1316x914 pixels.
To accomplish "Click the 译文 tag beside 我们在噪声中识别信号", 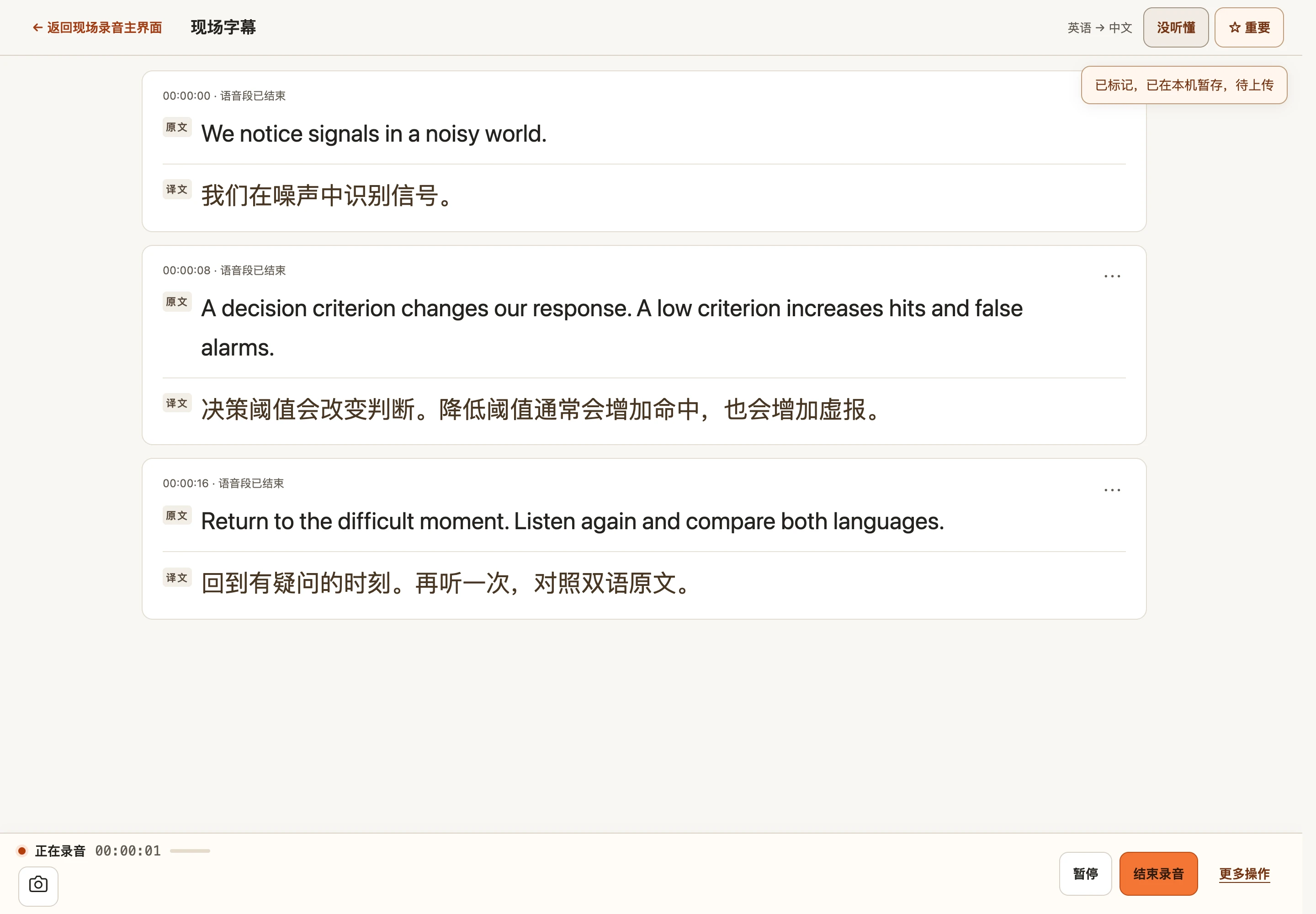I will (177, 190).
